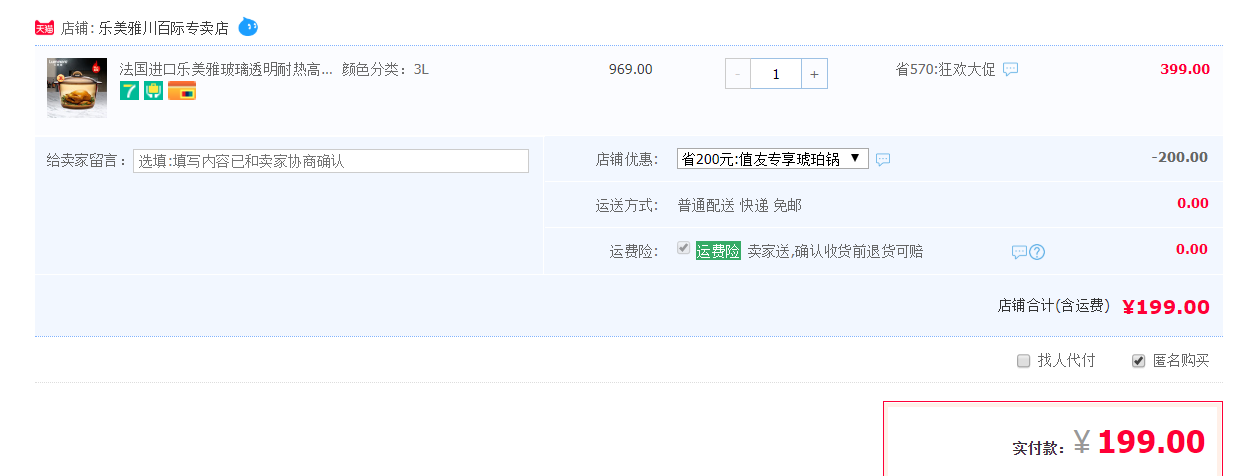Click the quantity input field showing 1
Image resolution: width=1238 pixels, height=476 pixels.
(776, 74)
